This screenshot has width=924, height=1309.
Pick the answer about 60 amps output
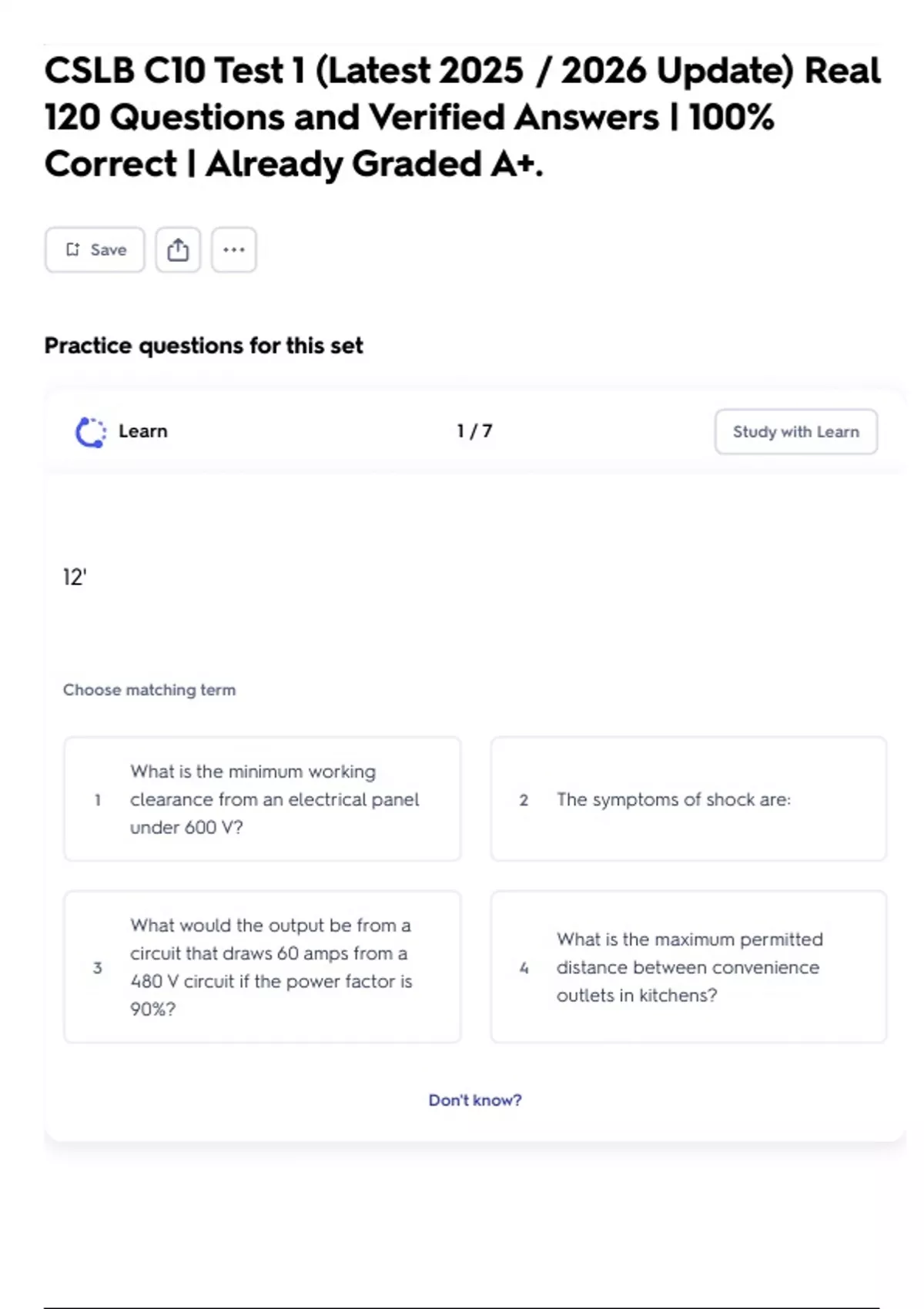(x=263, y=967)
